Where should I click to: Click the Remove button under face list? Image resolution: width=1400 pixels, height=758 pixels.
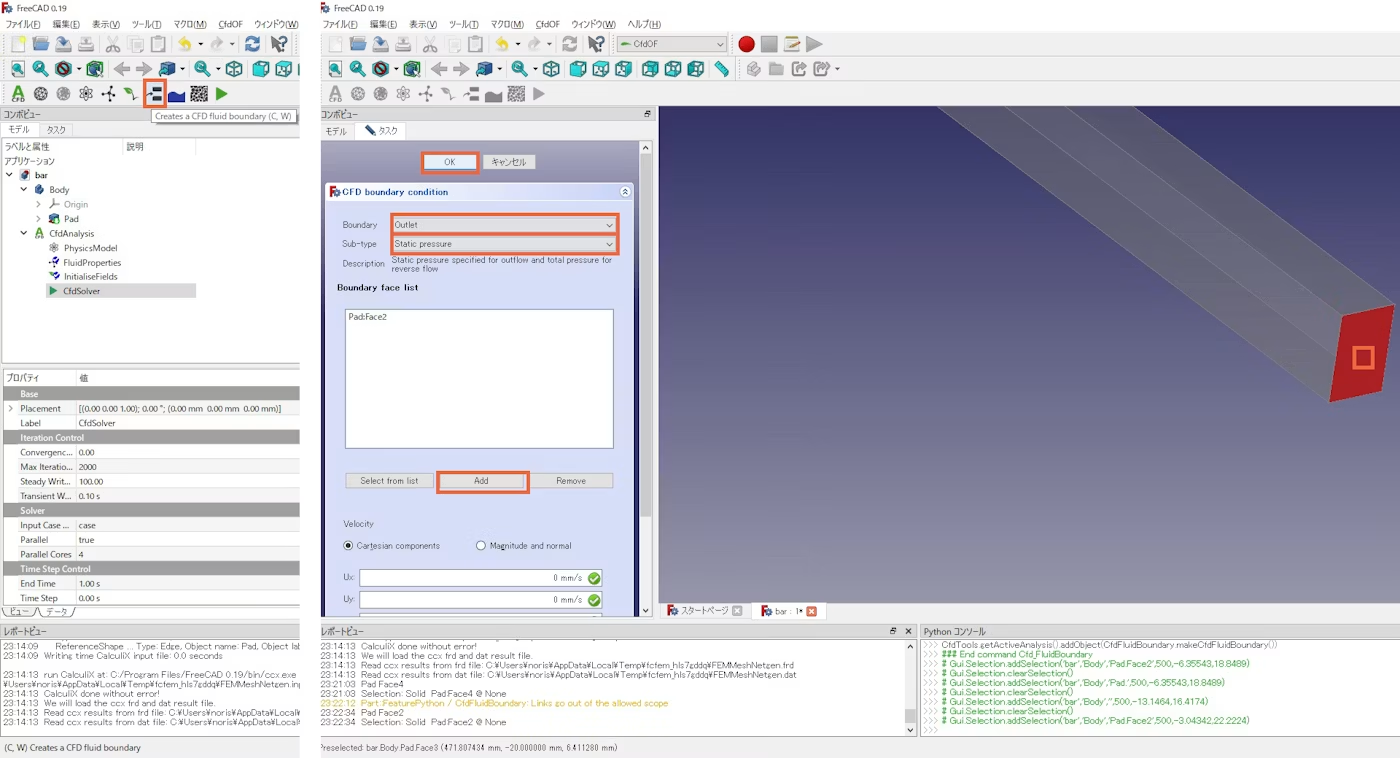[571, 481]
